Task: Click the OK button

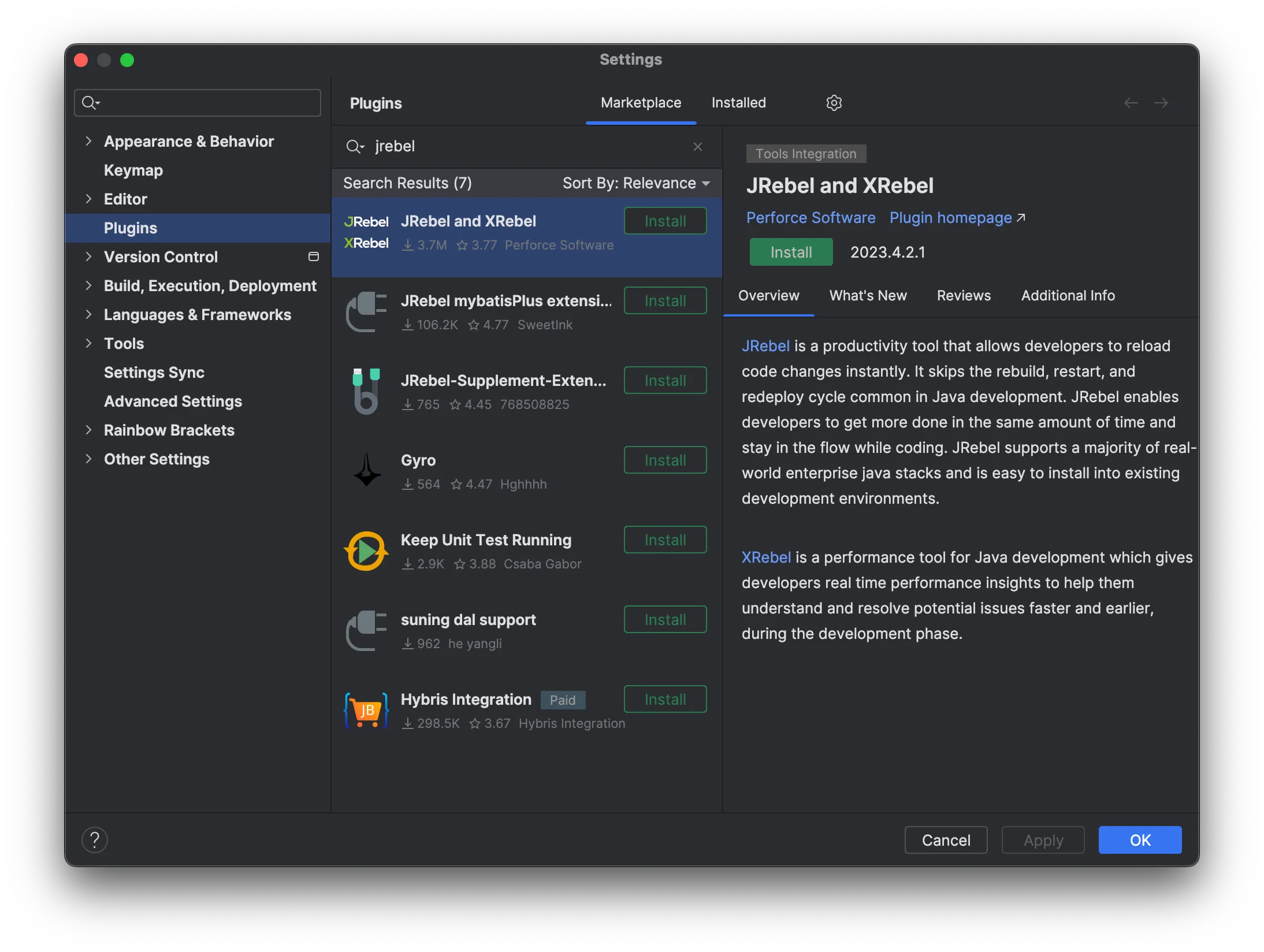Action: tap(1140, 840)
